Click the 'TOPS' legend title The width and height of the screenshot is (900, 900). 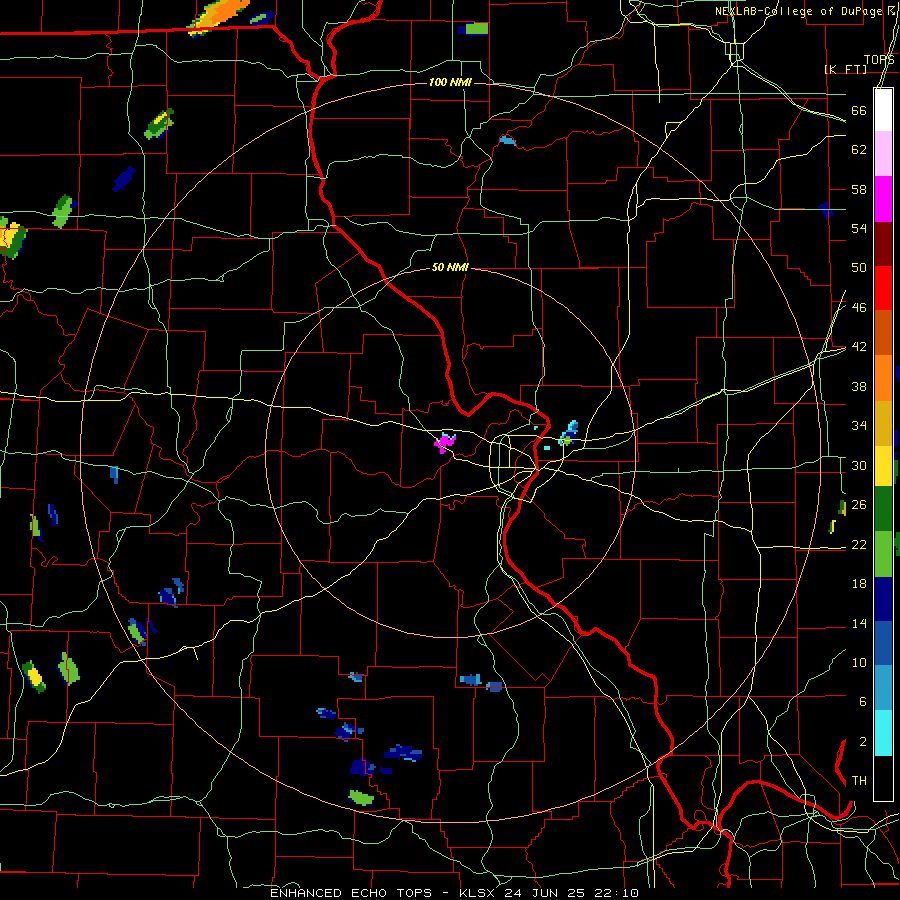click(879, 60)
